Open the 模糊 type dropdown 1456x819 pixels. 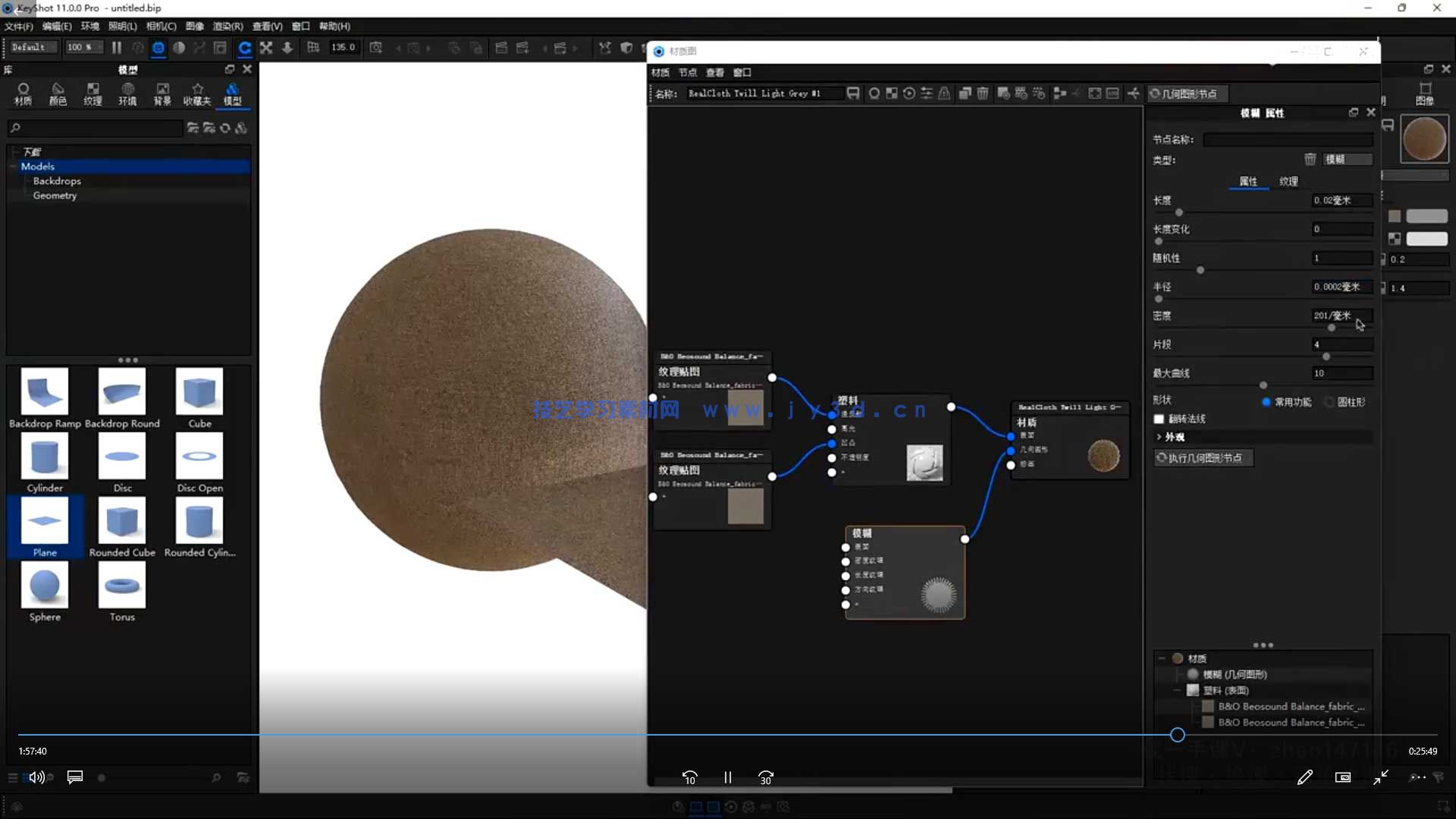click(1348, 159)
